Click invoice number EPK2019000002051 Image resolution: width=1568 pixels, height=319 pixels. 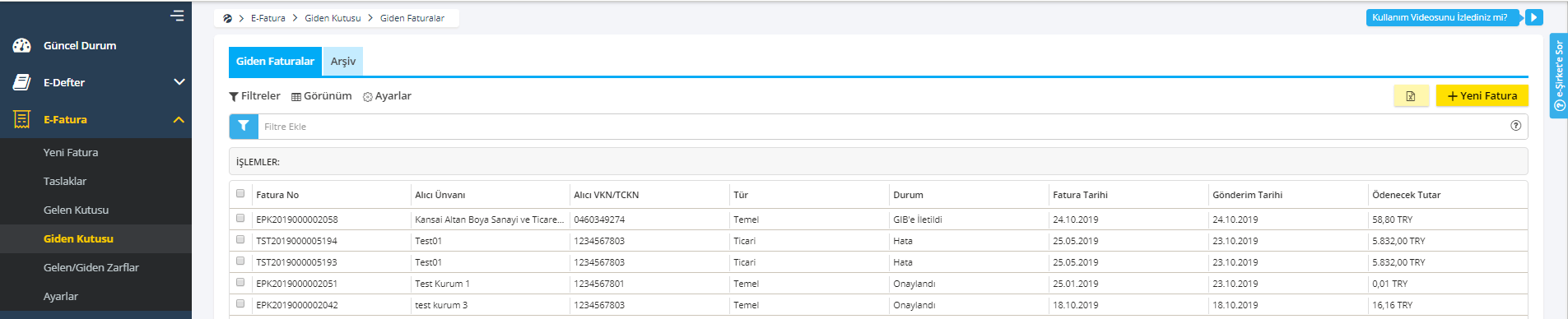tap(297, 284)
